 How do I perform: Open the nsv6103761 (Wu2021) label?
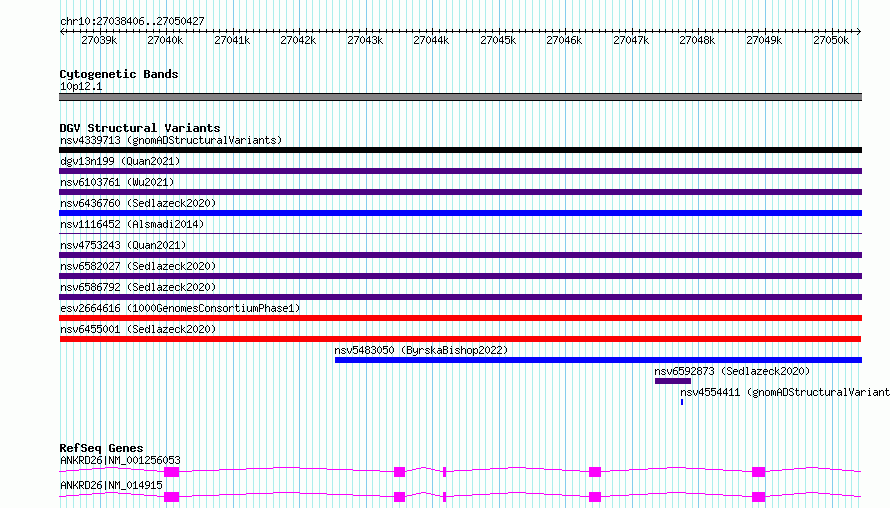[117, 182]
